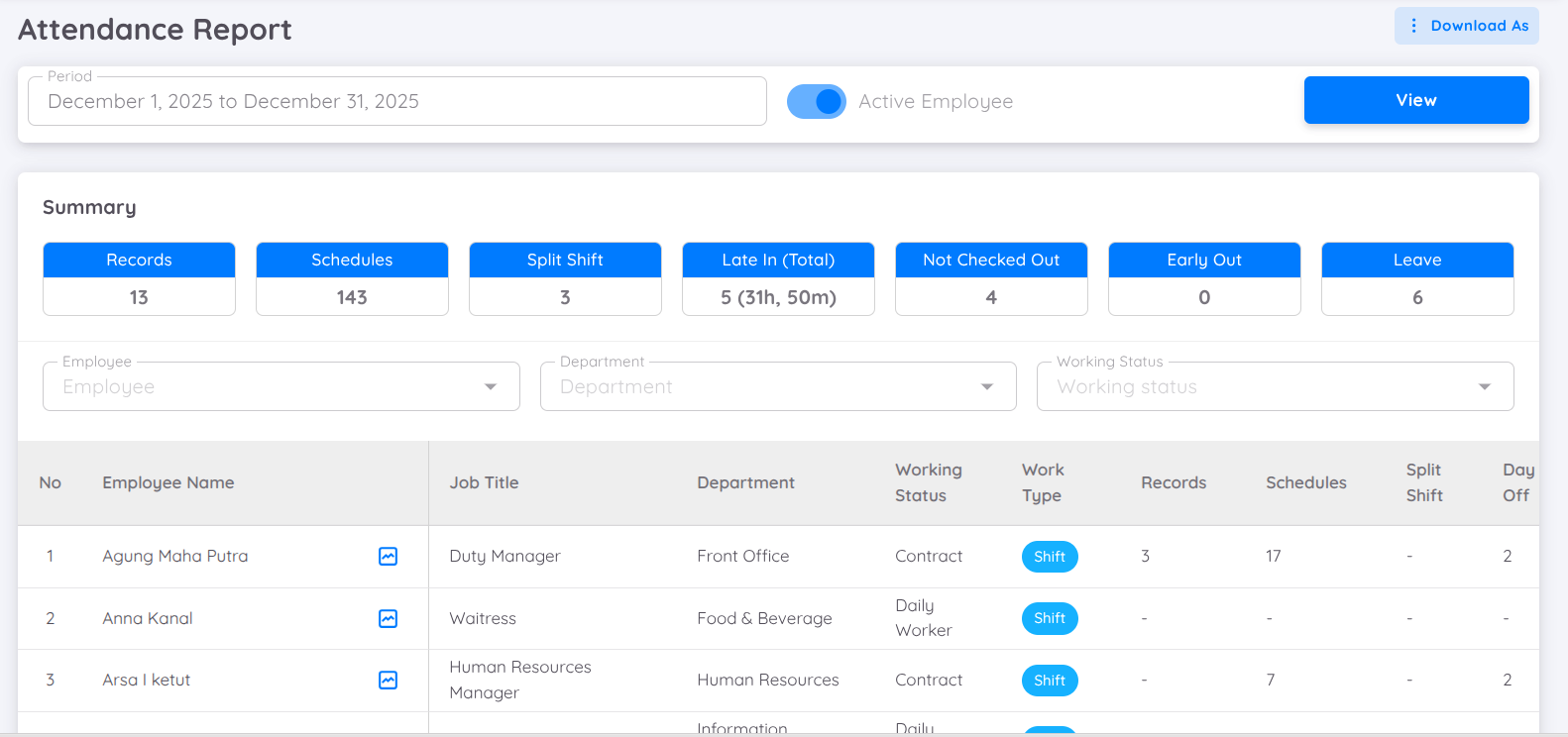Click the Schedules column header
1568x737 pixels.
pyautogui.click(x=1305, y=482)
